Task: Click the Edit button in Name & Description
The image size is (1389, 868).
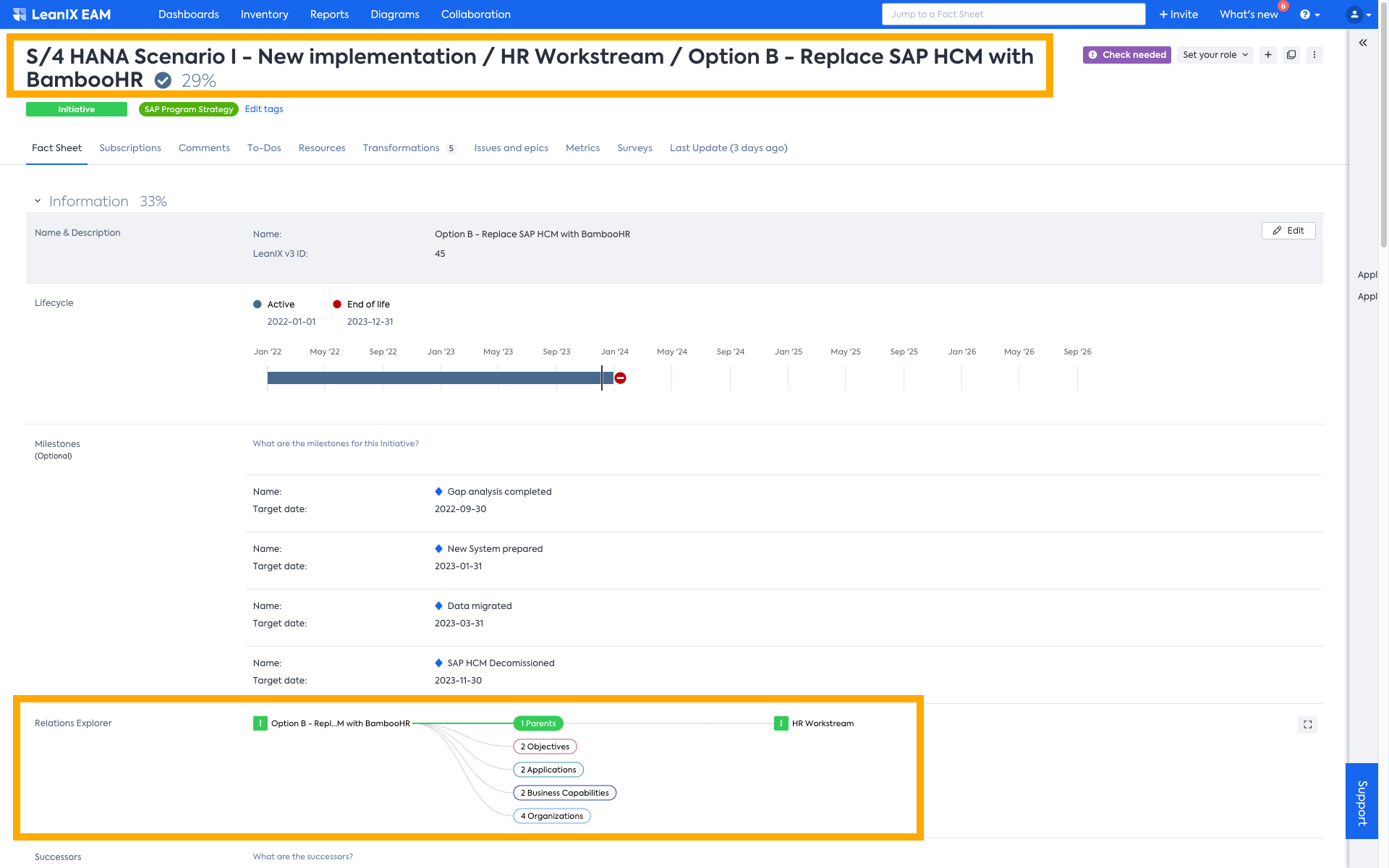Action: click(x=1288, y=231)
